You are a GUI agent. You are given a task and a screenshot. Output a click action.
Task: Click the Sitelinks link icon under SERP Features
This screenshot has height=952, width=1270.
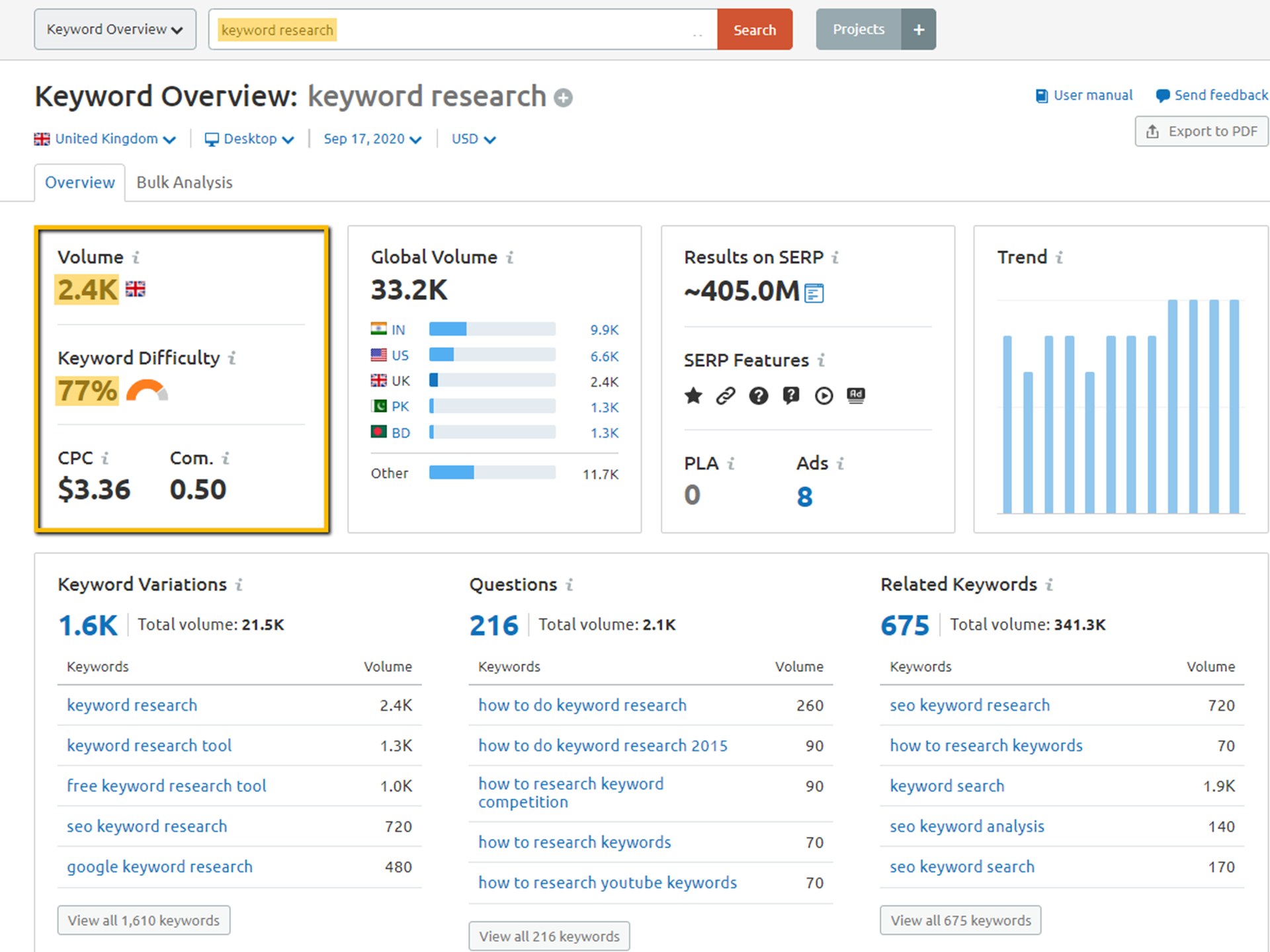pyautogui.click(x=726, y=395)
